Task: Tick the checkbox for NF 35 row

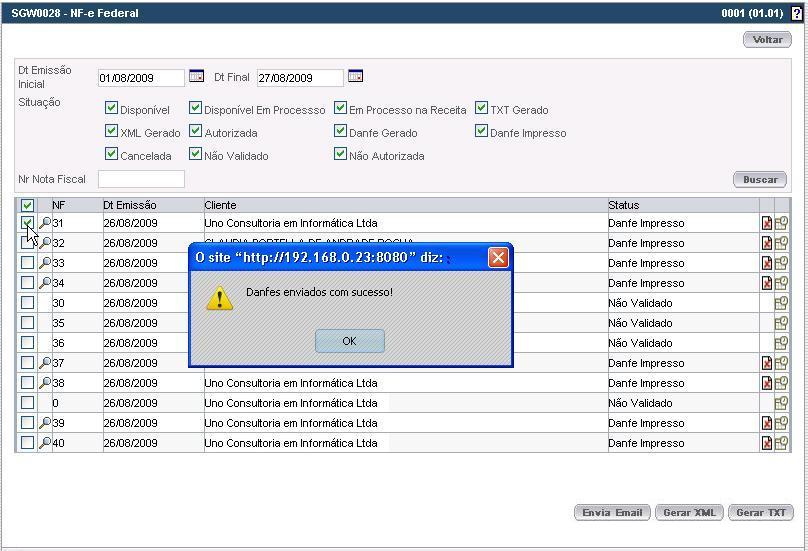Action: [28, 323]
